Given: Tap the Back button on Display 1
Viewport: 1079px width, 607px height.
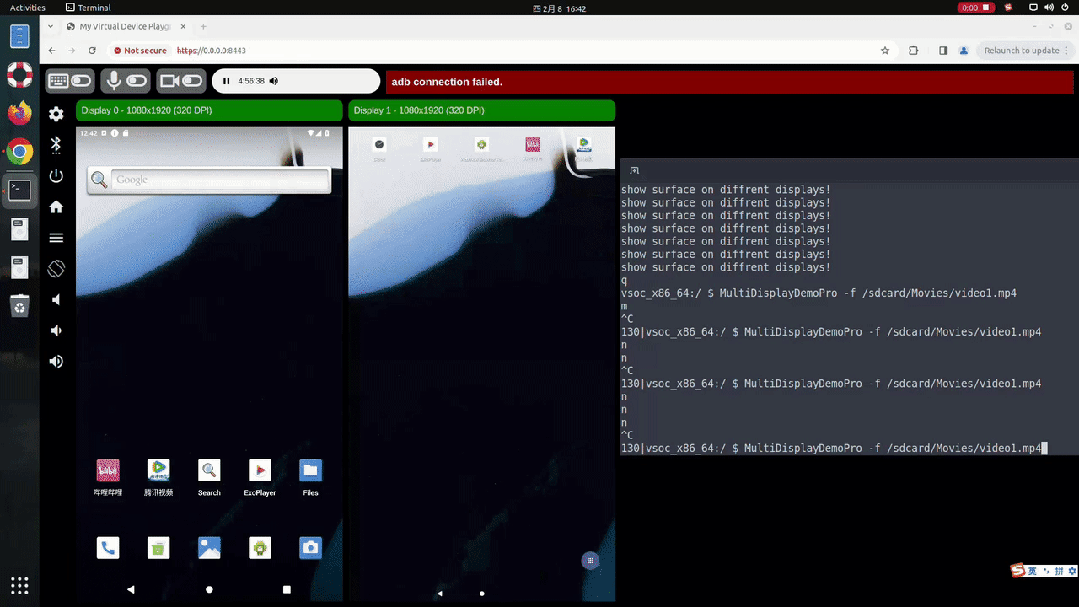Looking at the screenshot, I should point(440,593).
